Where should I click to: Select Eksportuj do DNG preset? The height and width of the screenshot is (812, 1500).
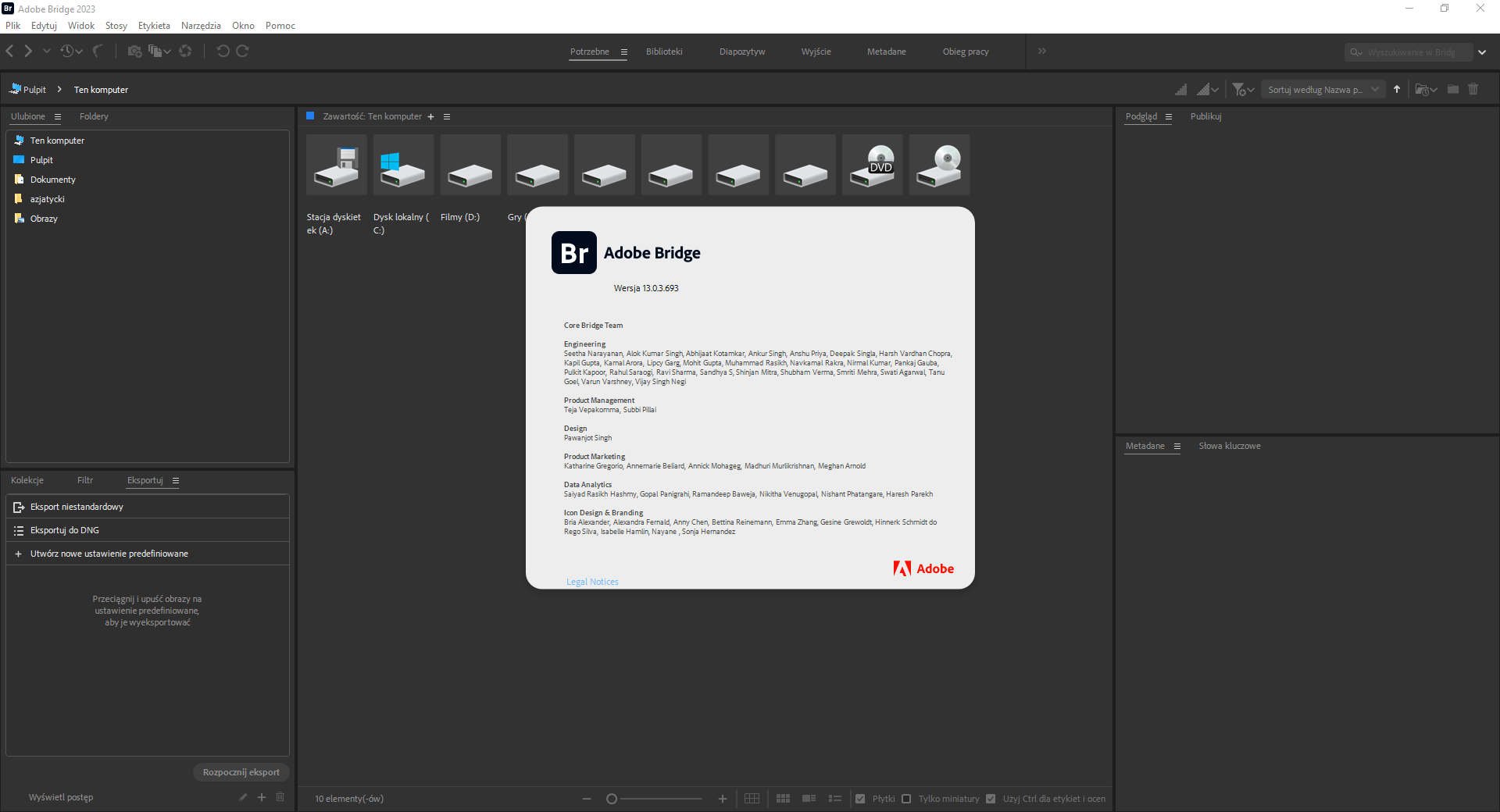(x=148, y=530)
